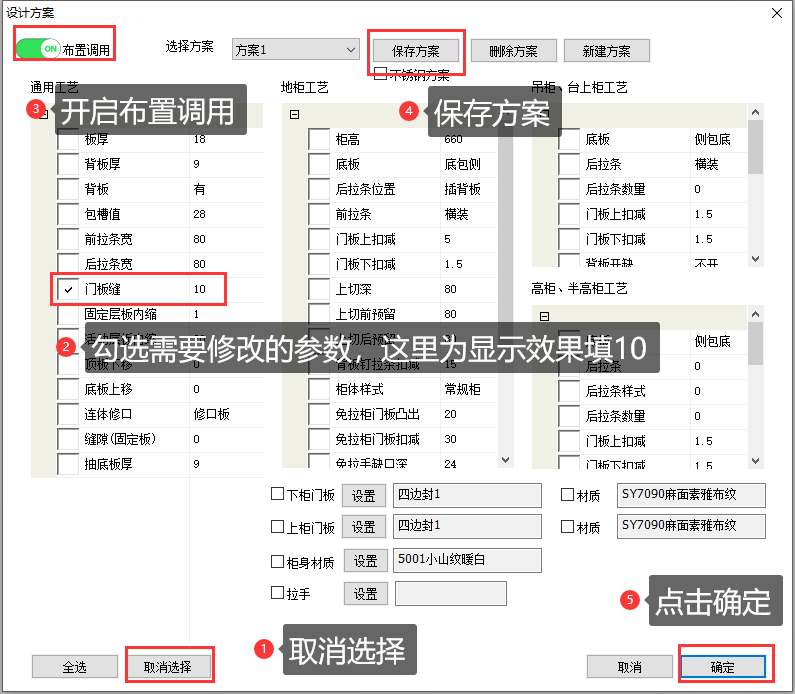Enable the 下柜门板 checkbox
This screenshot has width=795, height=694.
(278, 494)
